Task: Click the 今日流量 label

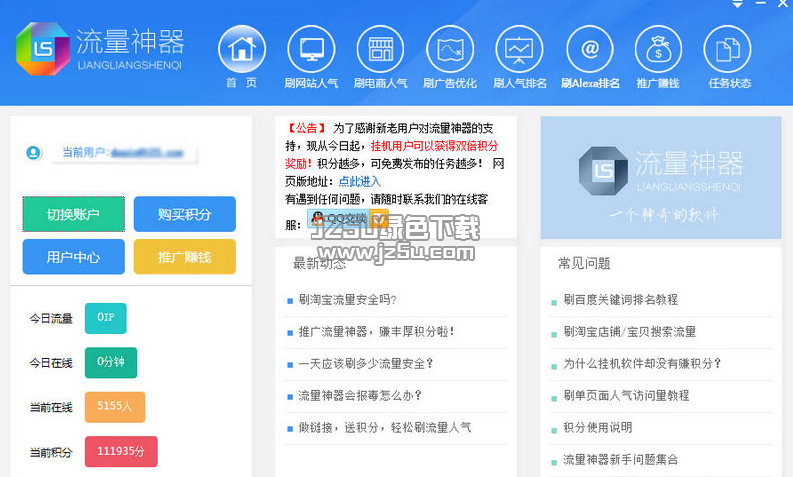Action: [51, 319]
